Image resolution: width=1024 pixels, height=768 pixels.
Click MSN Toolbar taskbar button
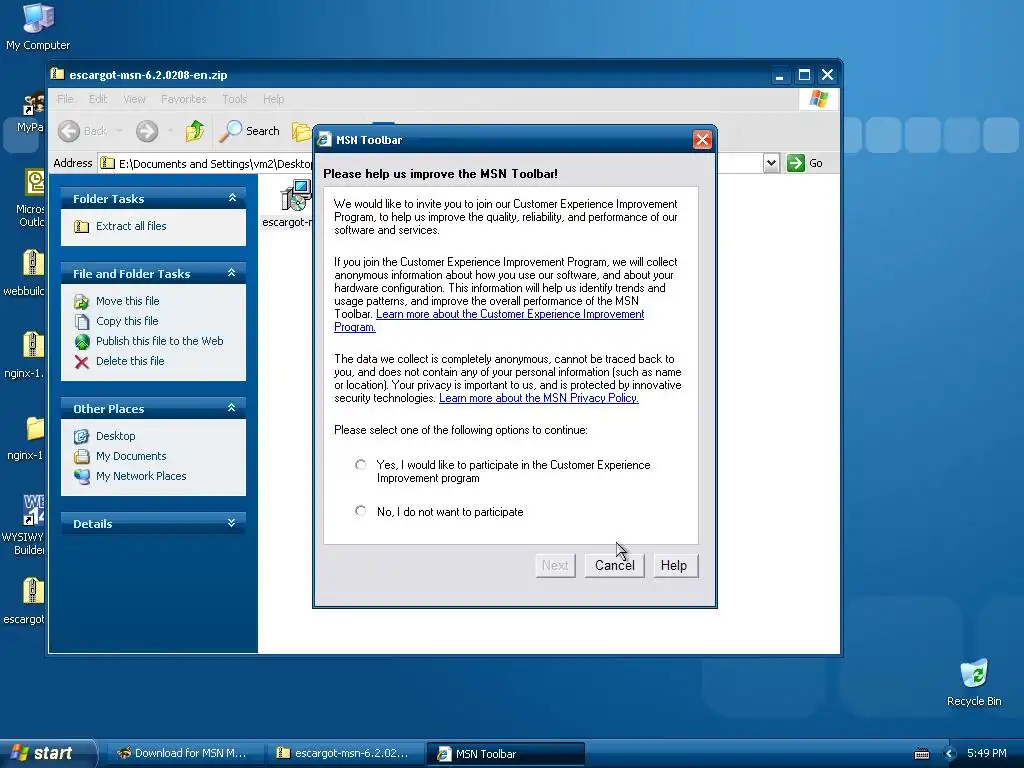tap(505, 754)
